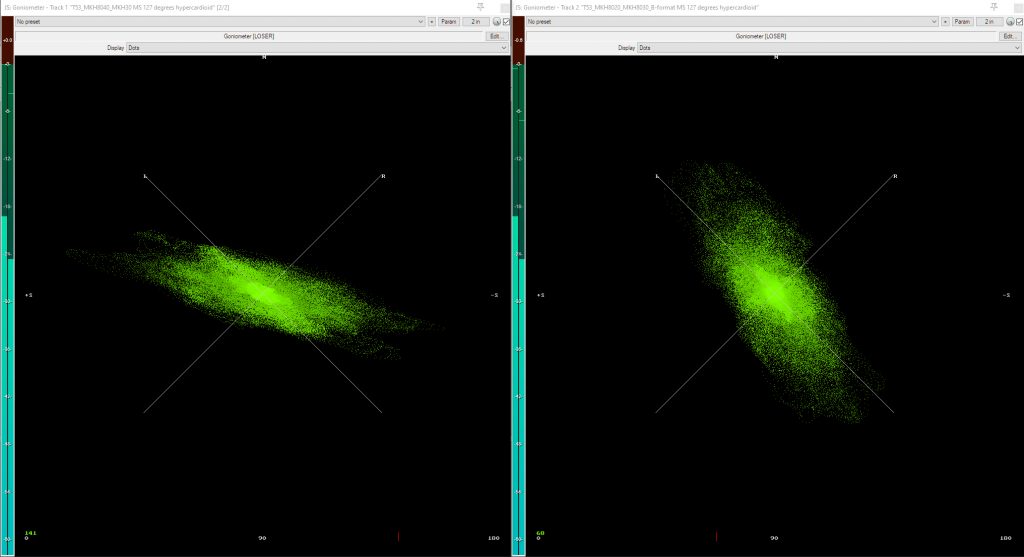1024x557 pixels.
Task: Toggle bypass checkbox in Track 1 Goniometer
Action: [x=506, y=22]
